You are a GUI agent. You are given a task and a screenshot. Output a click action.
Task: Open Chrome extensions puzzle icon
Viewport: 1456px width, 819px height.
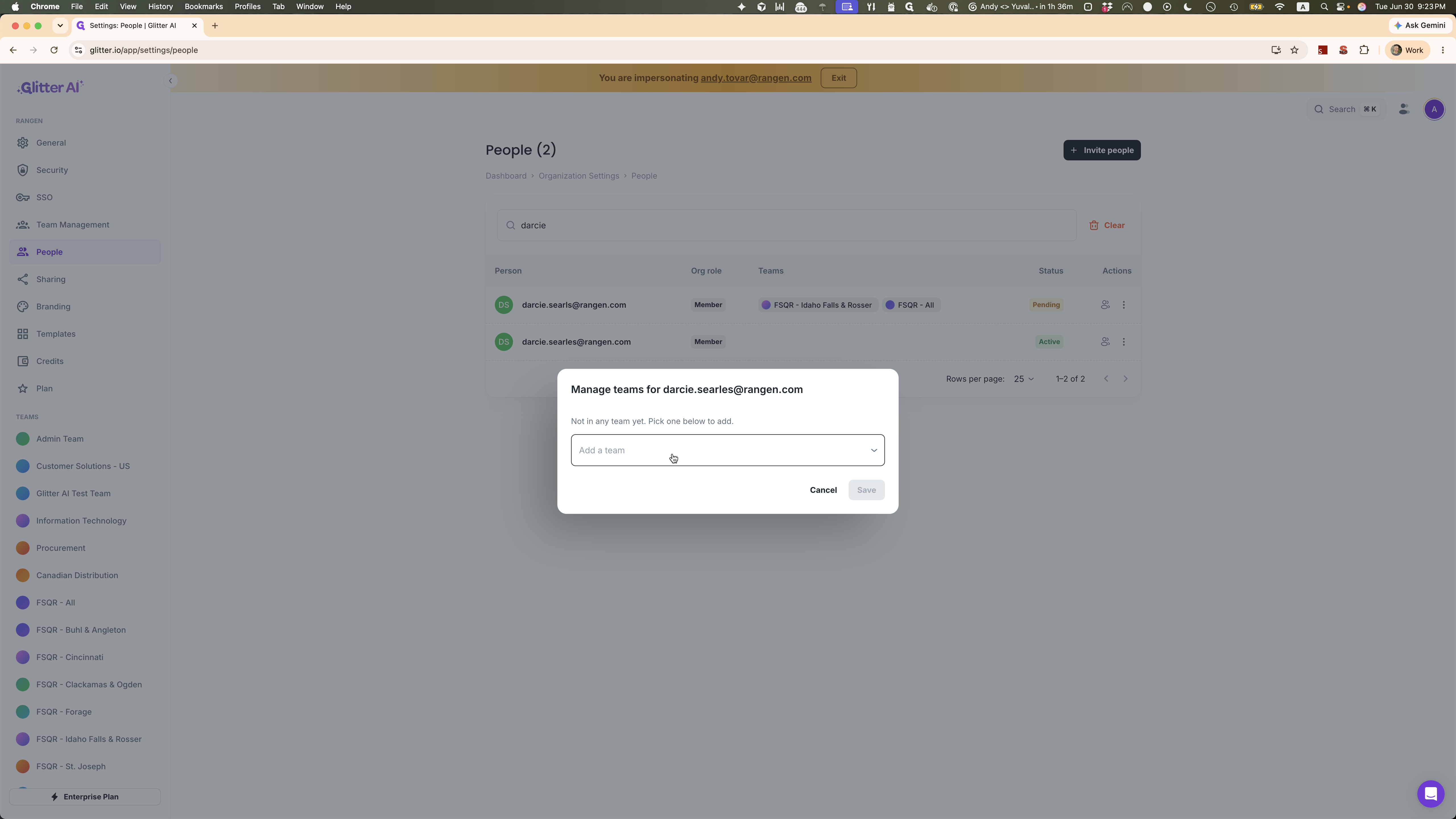[x=1364, y=50]
